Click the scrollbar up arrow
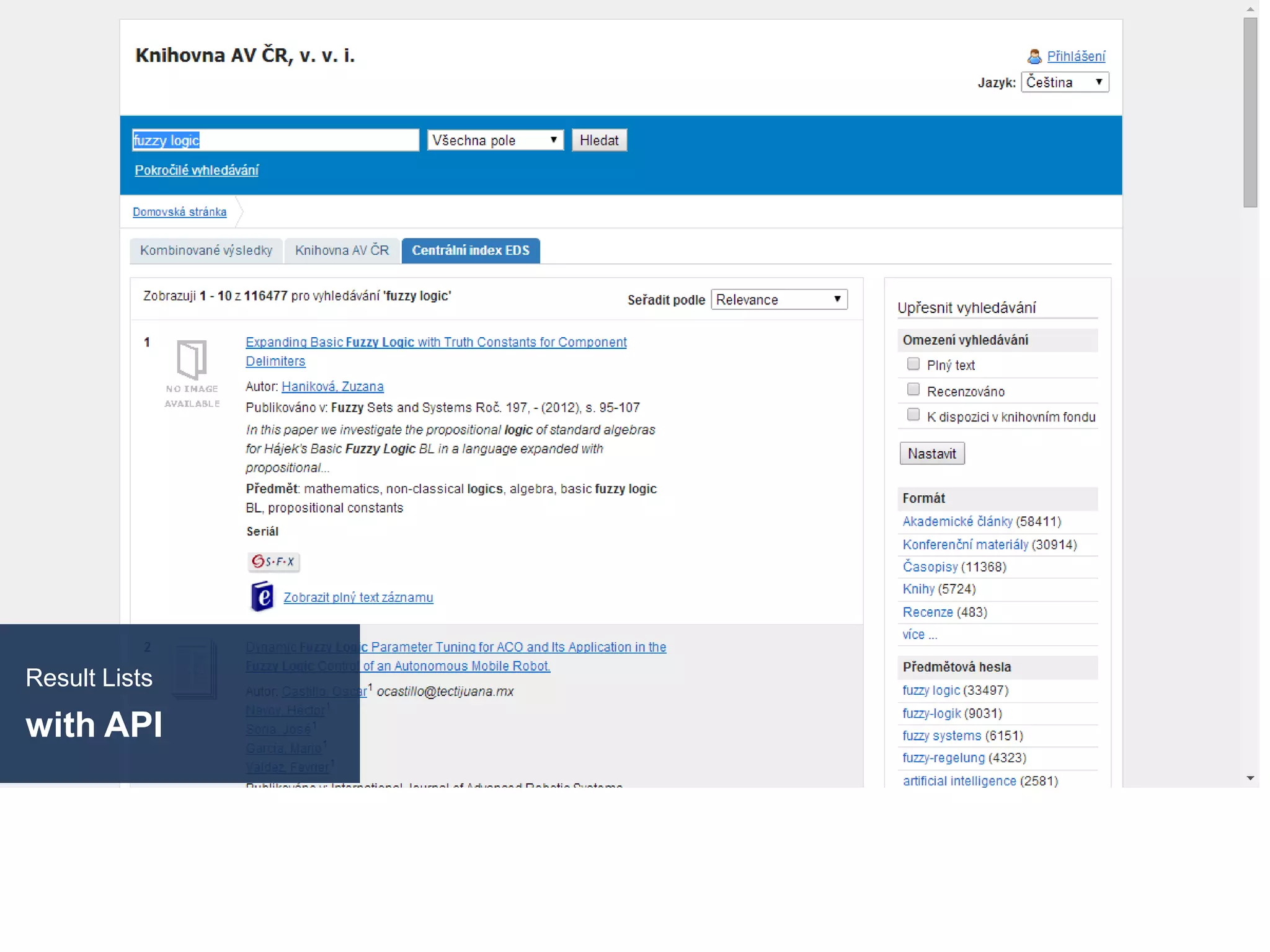Screen dimensions: 1270x952 click(1250, 9)
